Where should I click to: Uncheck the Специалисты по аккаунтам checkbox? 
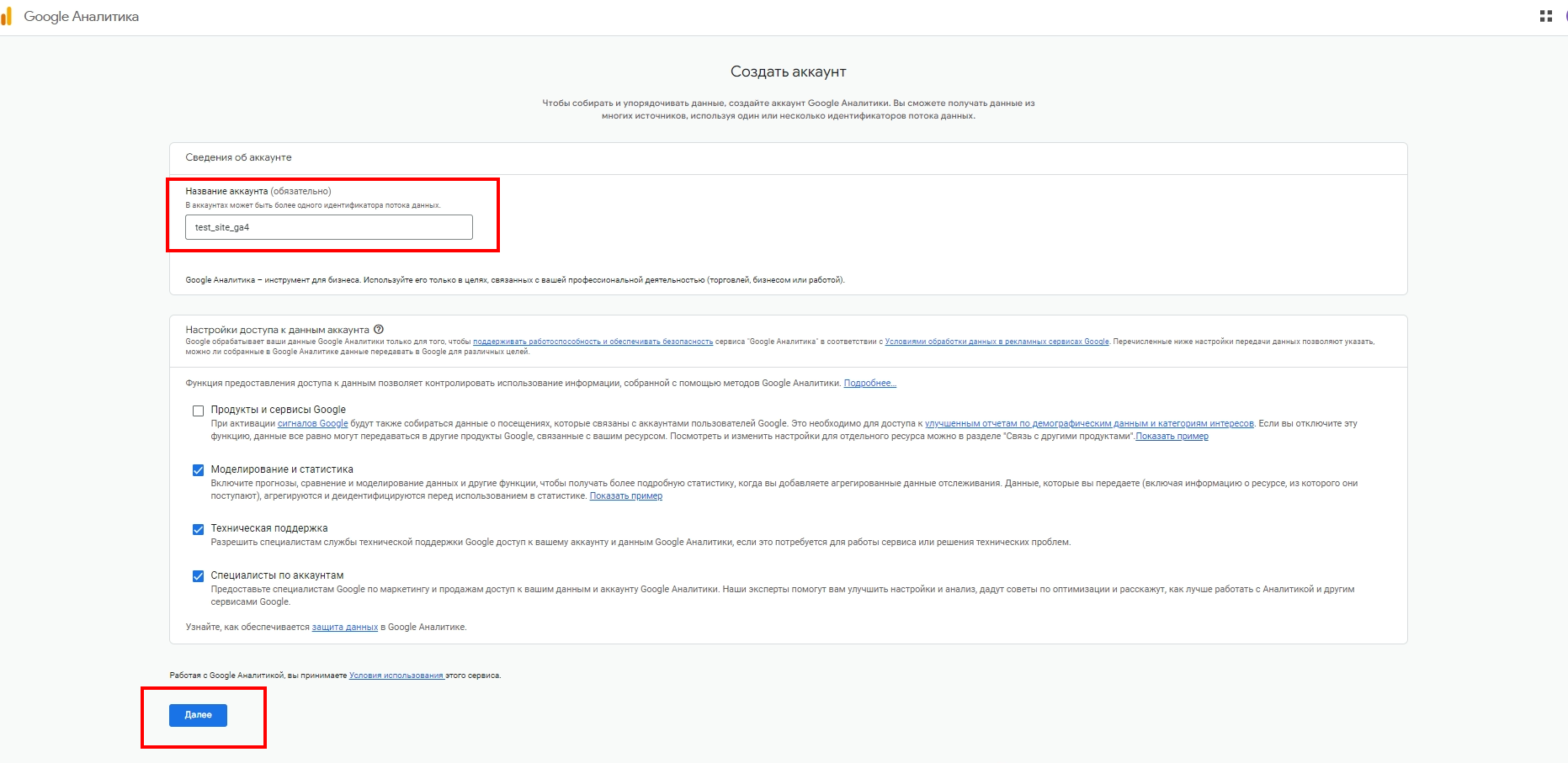[x=198, y=576]
